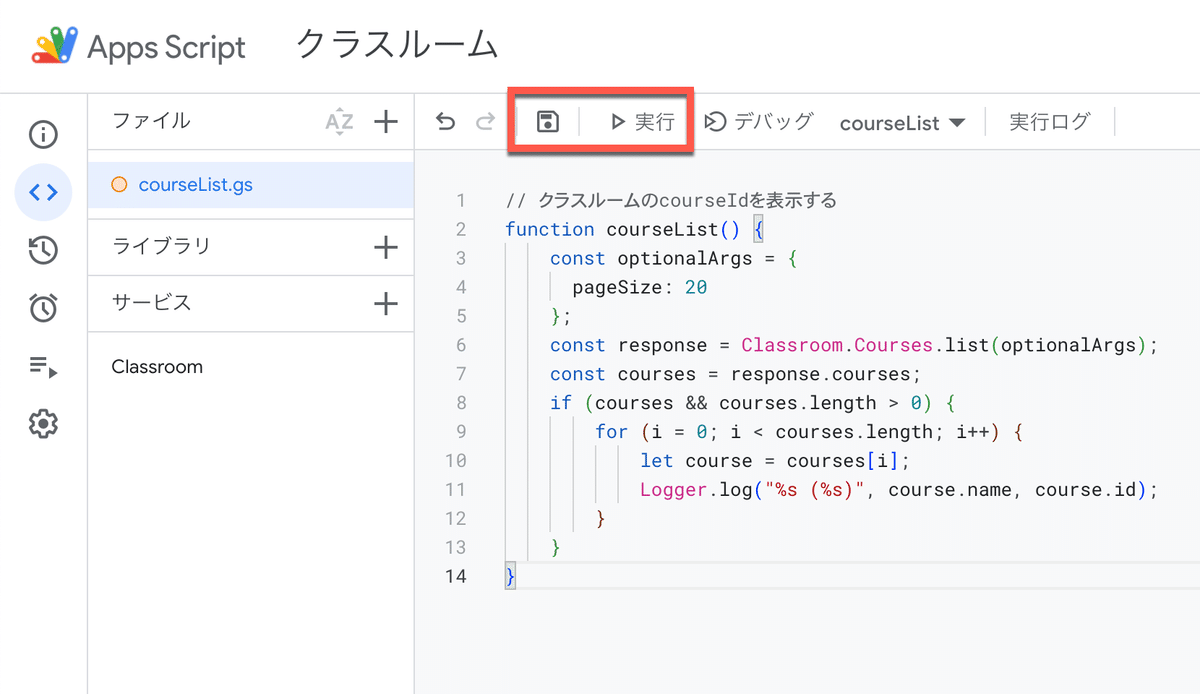Click the サービス section header
This screenshot has height=694, width=1200.
151,302
